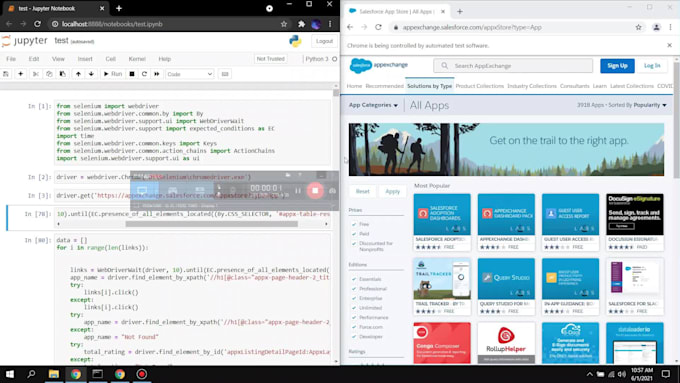The width and height of the screenshot is (680, 383).
Task: Restart the kernel with the circular arrow icon
Action: pos(144,74)
